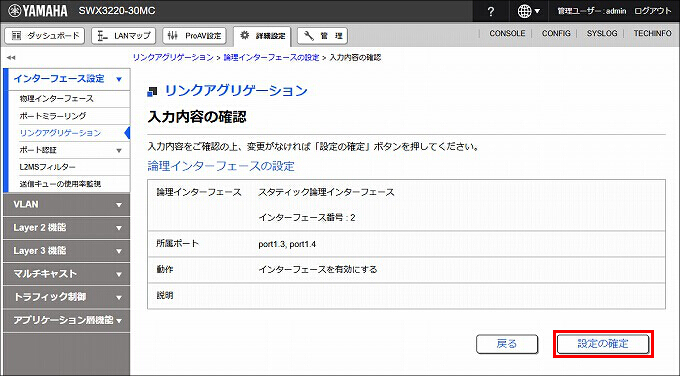Expand the VLAN menu section

[66, 204]
